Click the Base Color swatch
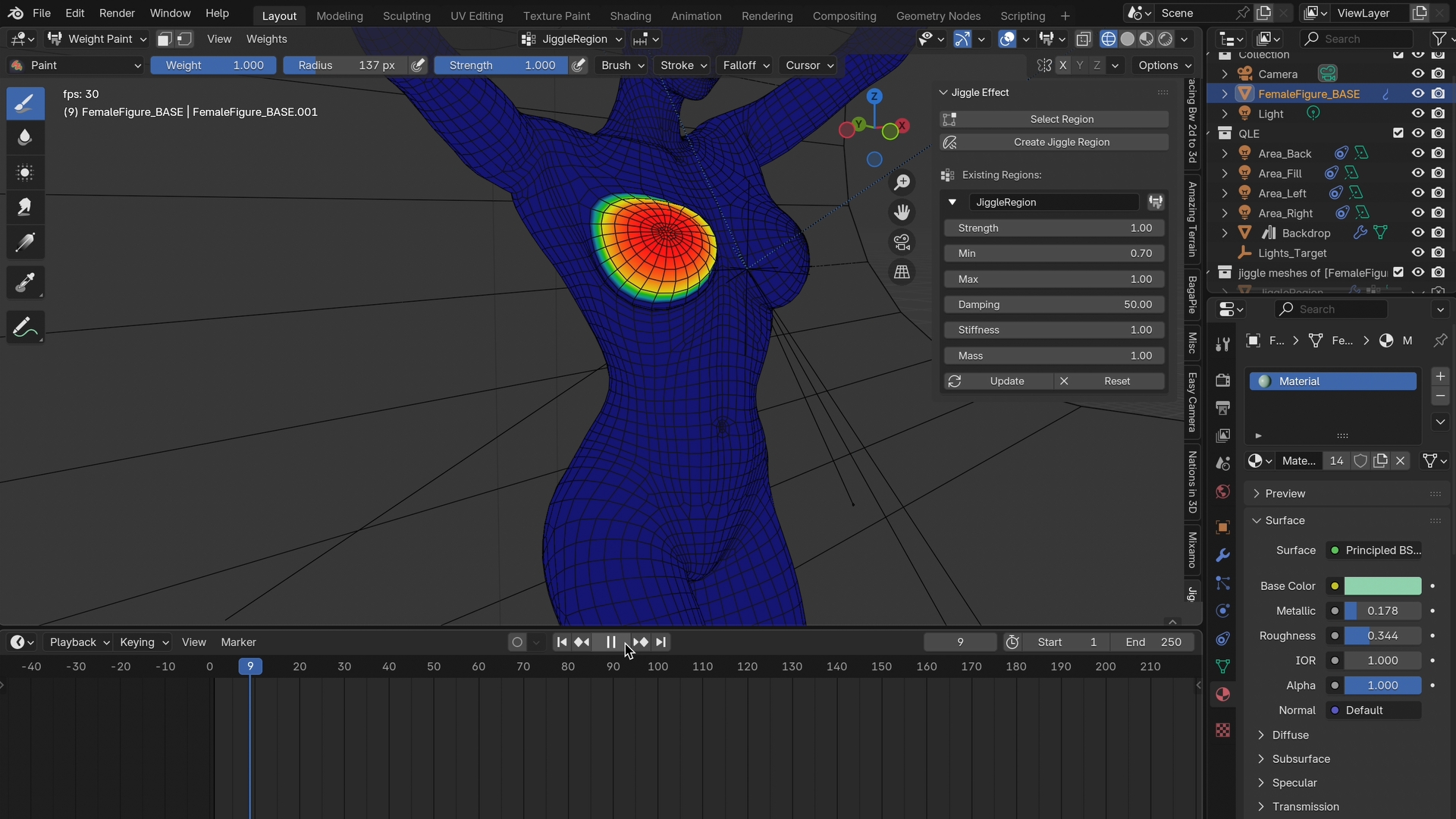1456x819 pixels. [x=1382, y=586]
